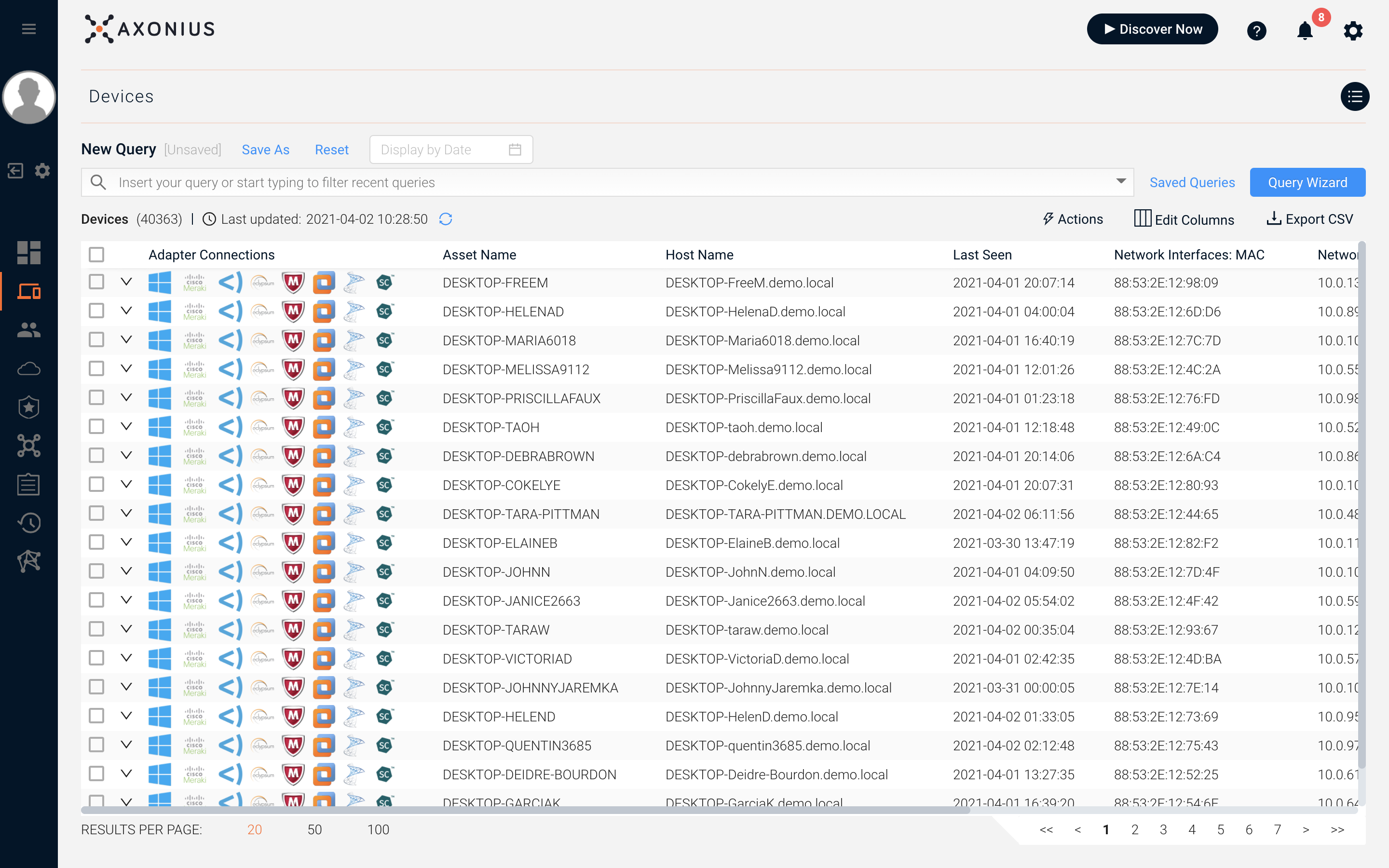Open notifications via the bell icon

click(x=1305, y=31)
